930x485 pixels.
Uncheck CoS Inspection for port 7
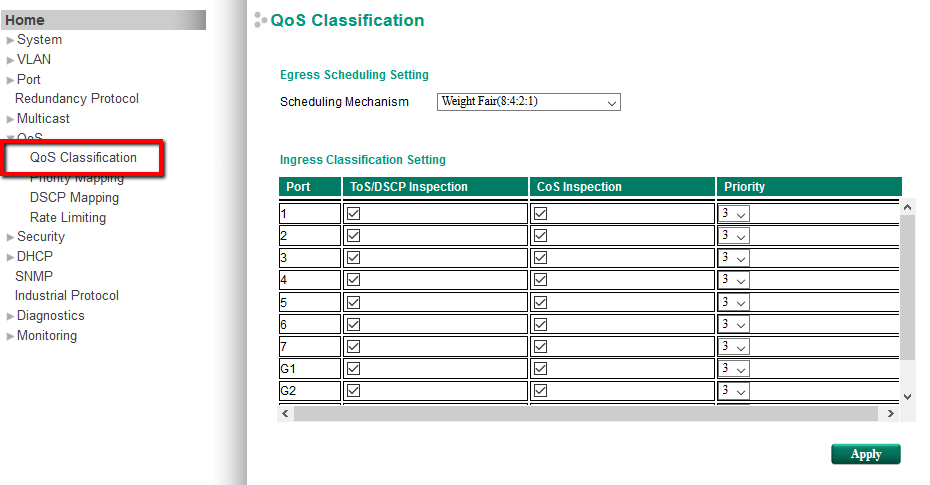point(540,347)
